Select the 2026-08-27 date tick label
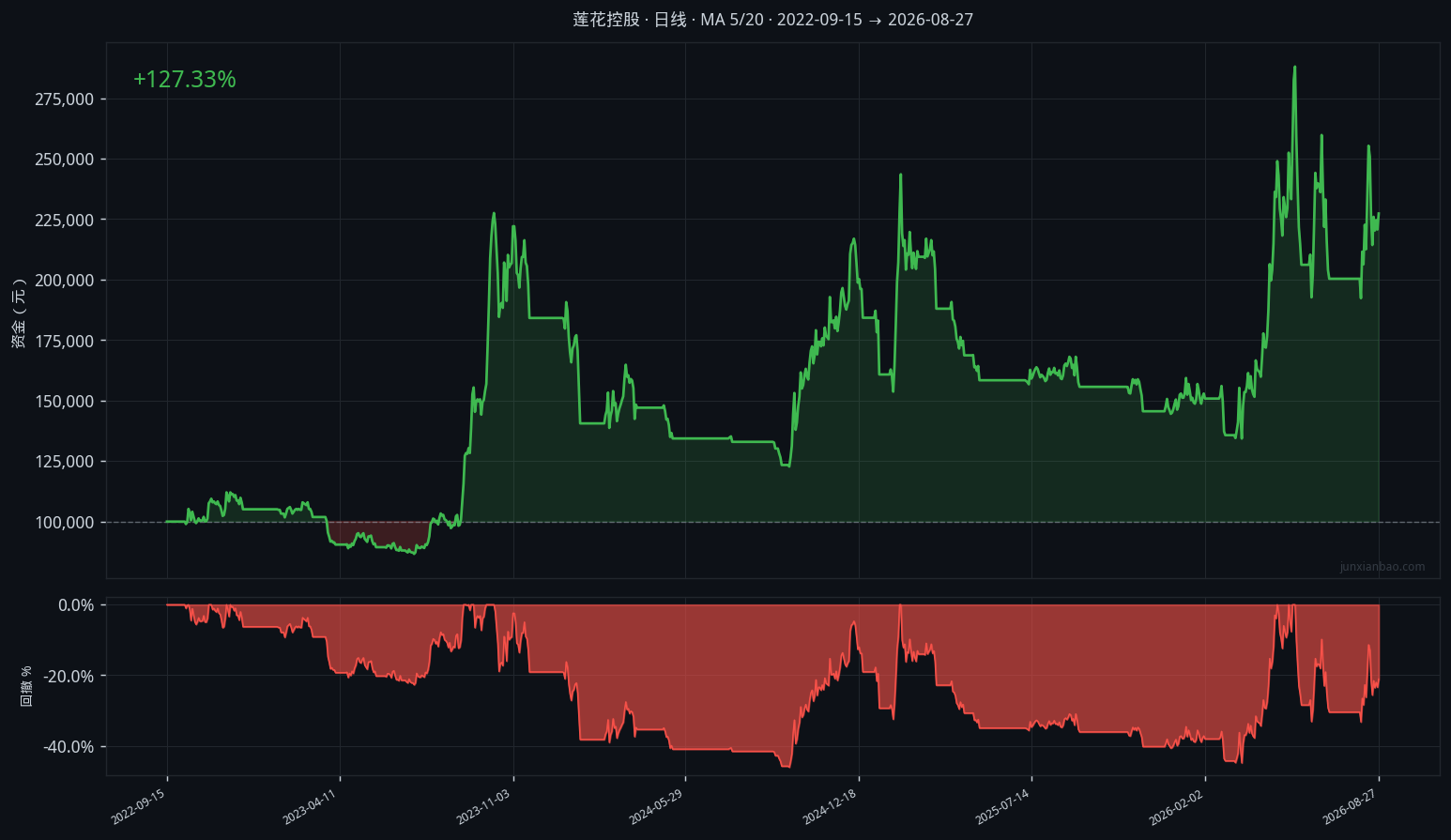The width and height of the screenshot is (1451, 840). [x=1350, y=806]
